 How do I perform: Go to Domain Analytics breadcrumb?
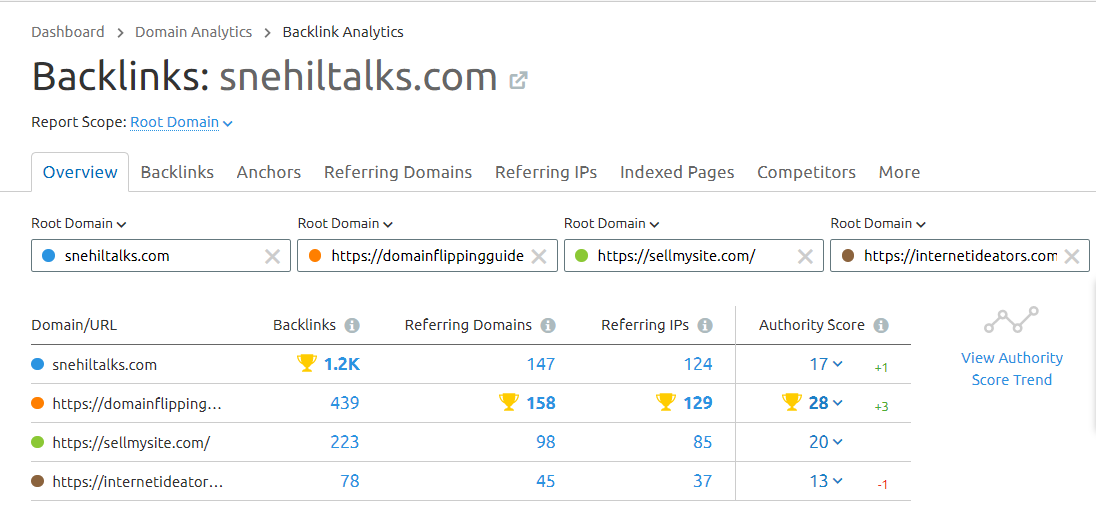pyautogui.click(x=194, y=32)
